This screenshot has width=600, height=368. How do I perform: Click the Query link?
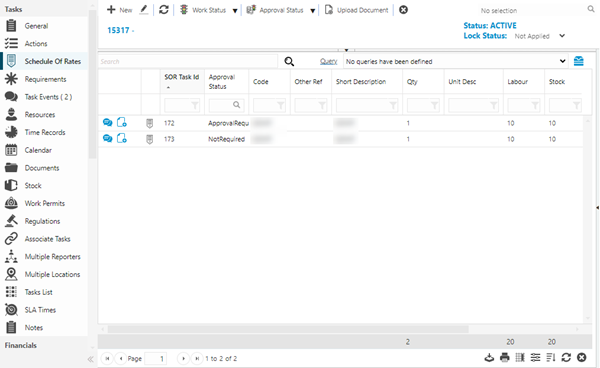[328, 62]
